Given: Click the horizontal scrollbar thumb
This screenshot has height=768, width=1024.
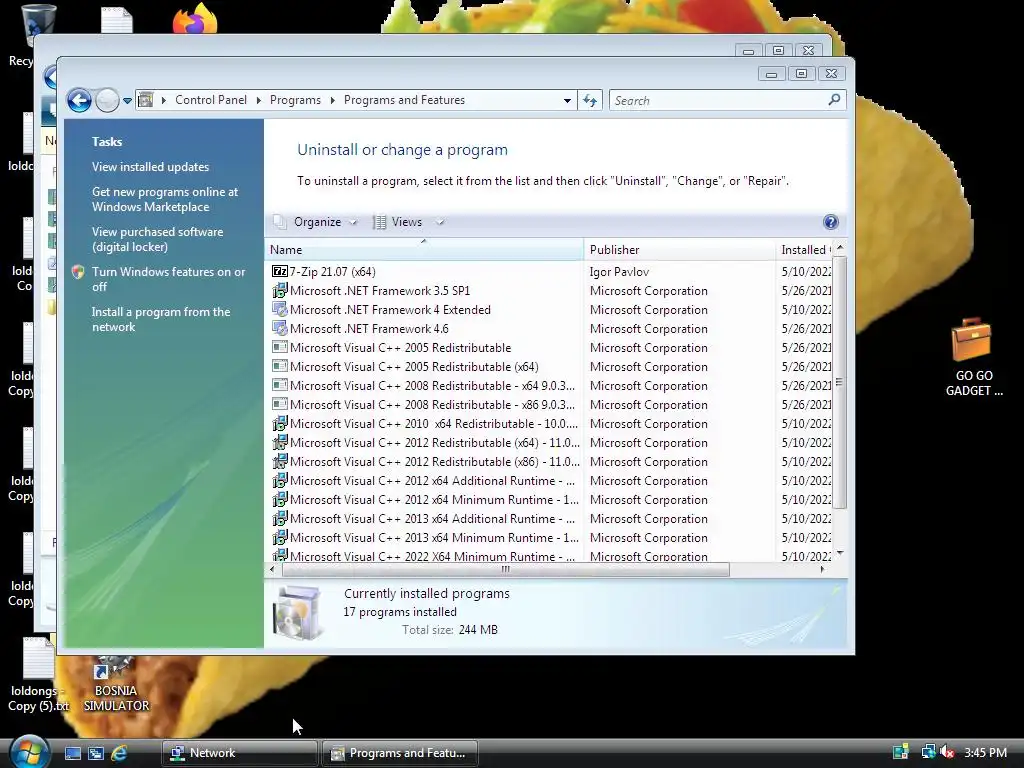Looking at the screenshot, I should click(505, 569).
